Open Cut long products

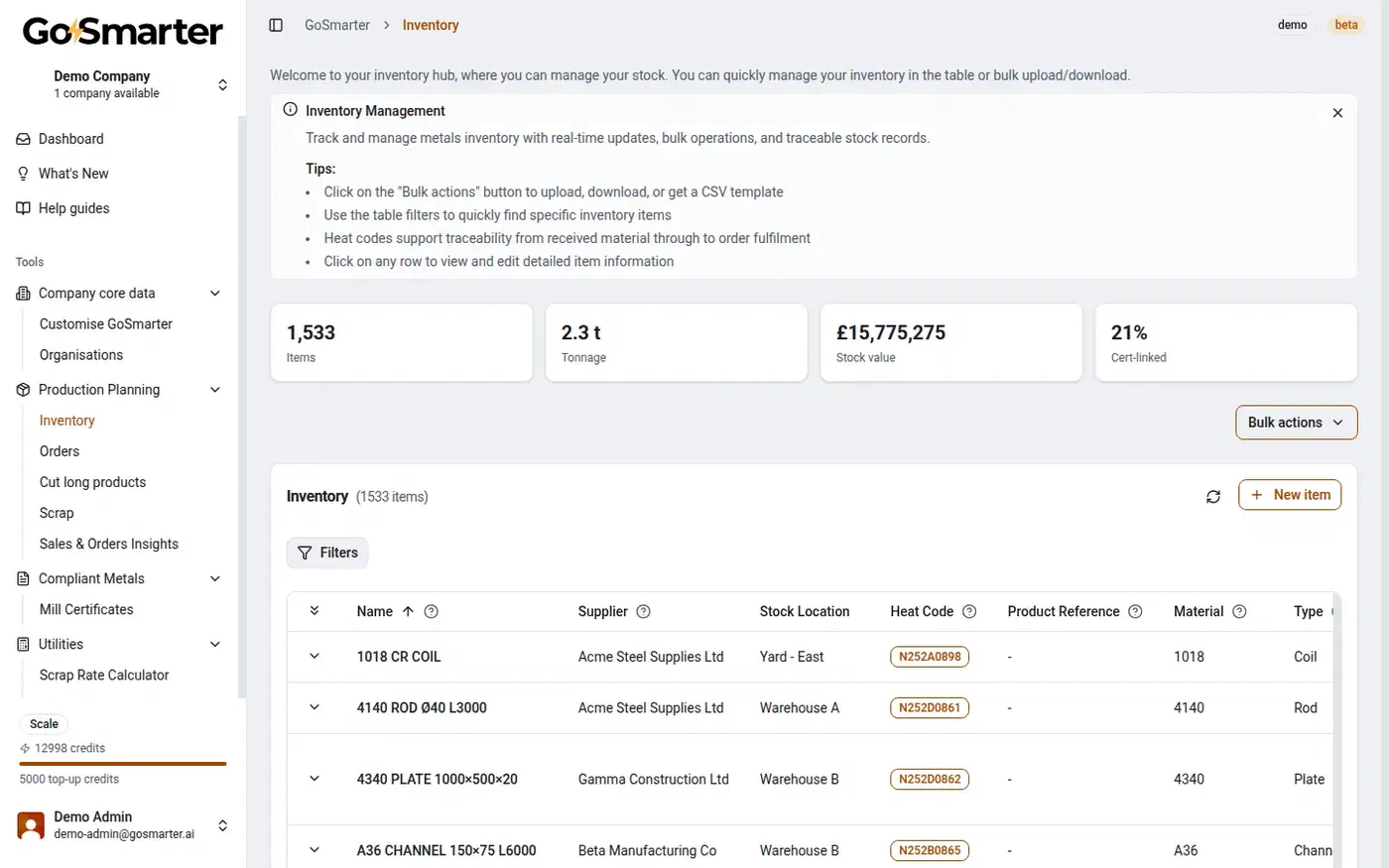click(92, 482)
